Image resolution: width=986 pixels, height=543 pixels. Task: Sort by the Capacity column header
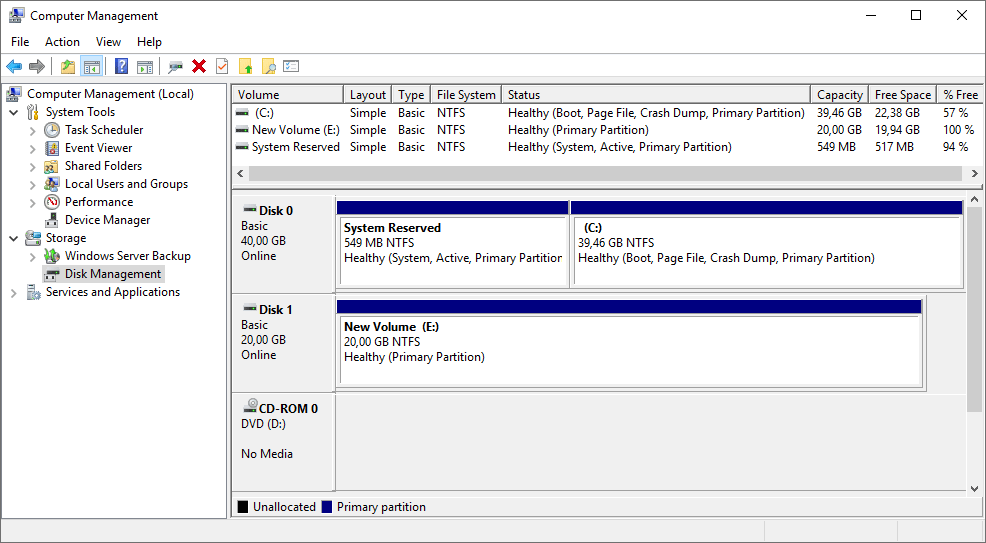coord(839,95)
